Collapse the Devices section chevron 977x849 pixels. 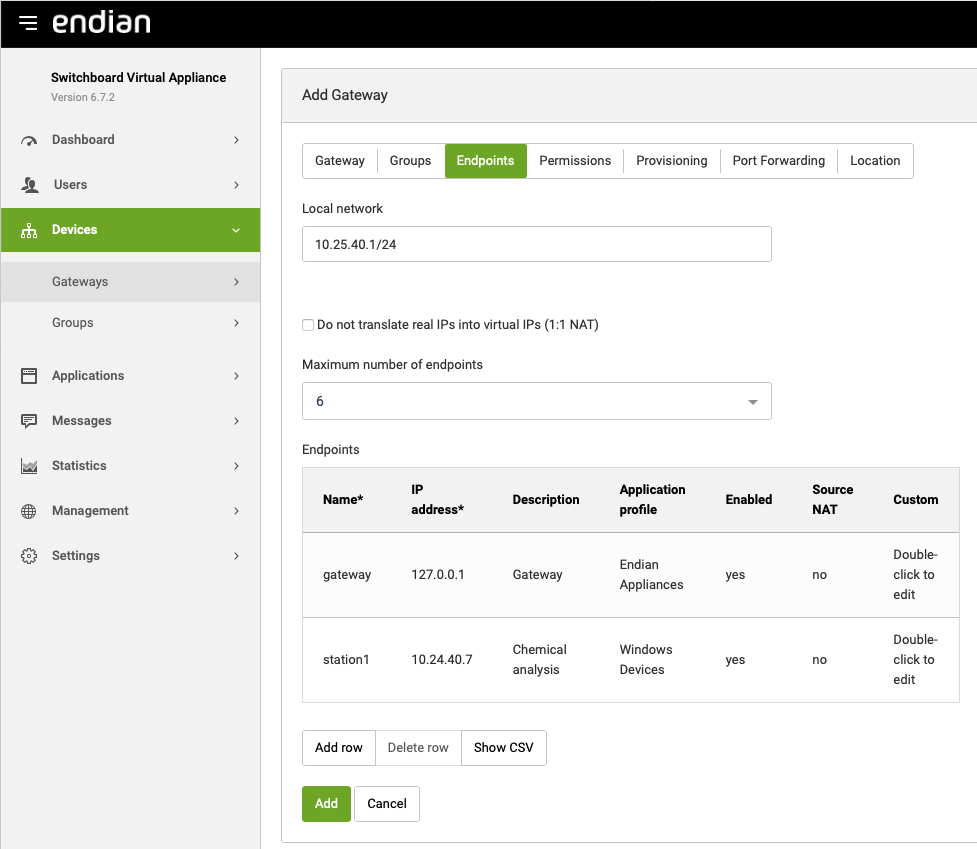click(x=236, y=230)
